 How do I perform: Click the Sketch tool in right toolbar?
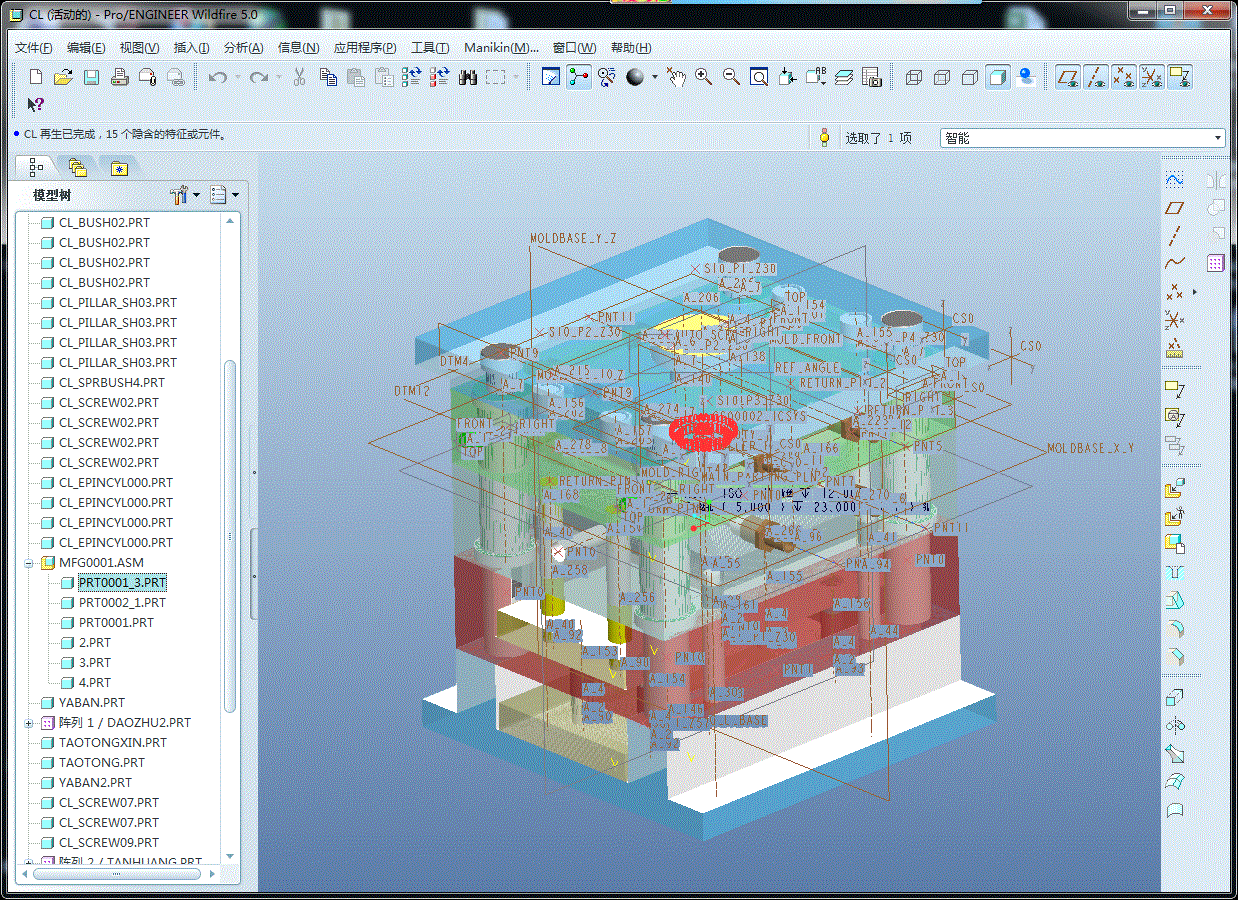pyautogui.click(x=1175, y=179)
